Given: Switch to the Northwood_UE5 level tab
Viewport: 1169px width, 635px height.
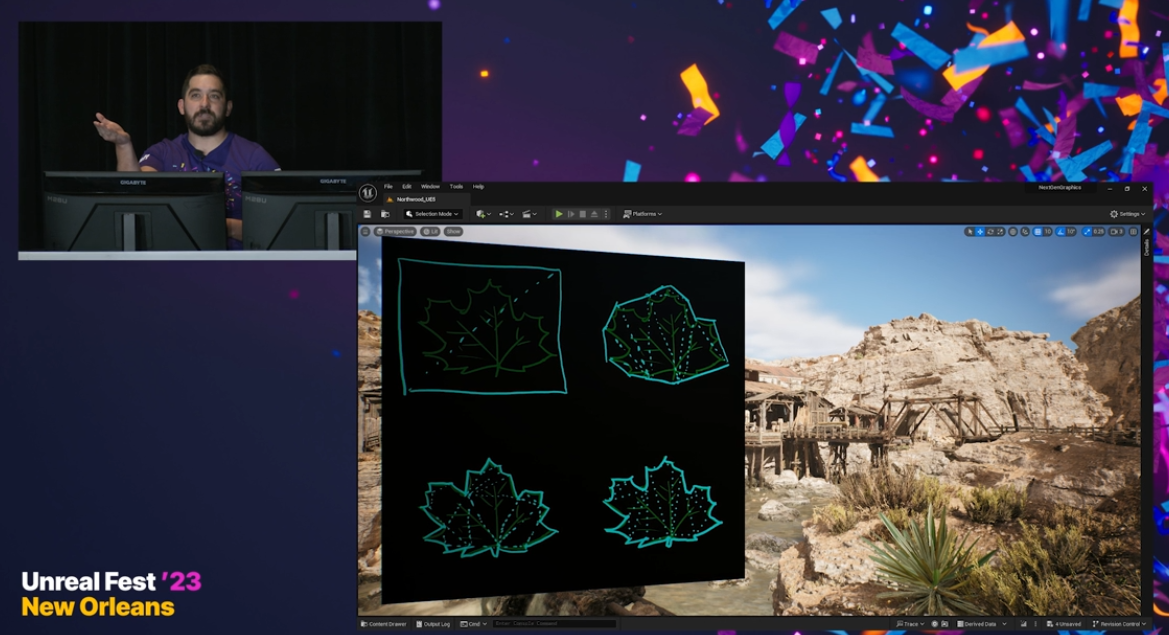Looking at the screenshot, I should 415,199.
